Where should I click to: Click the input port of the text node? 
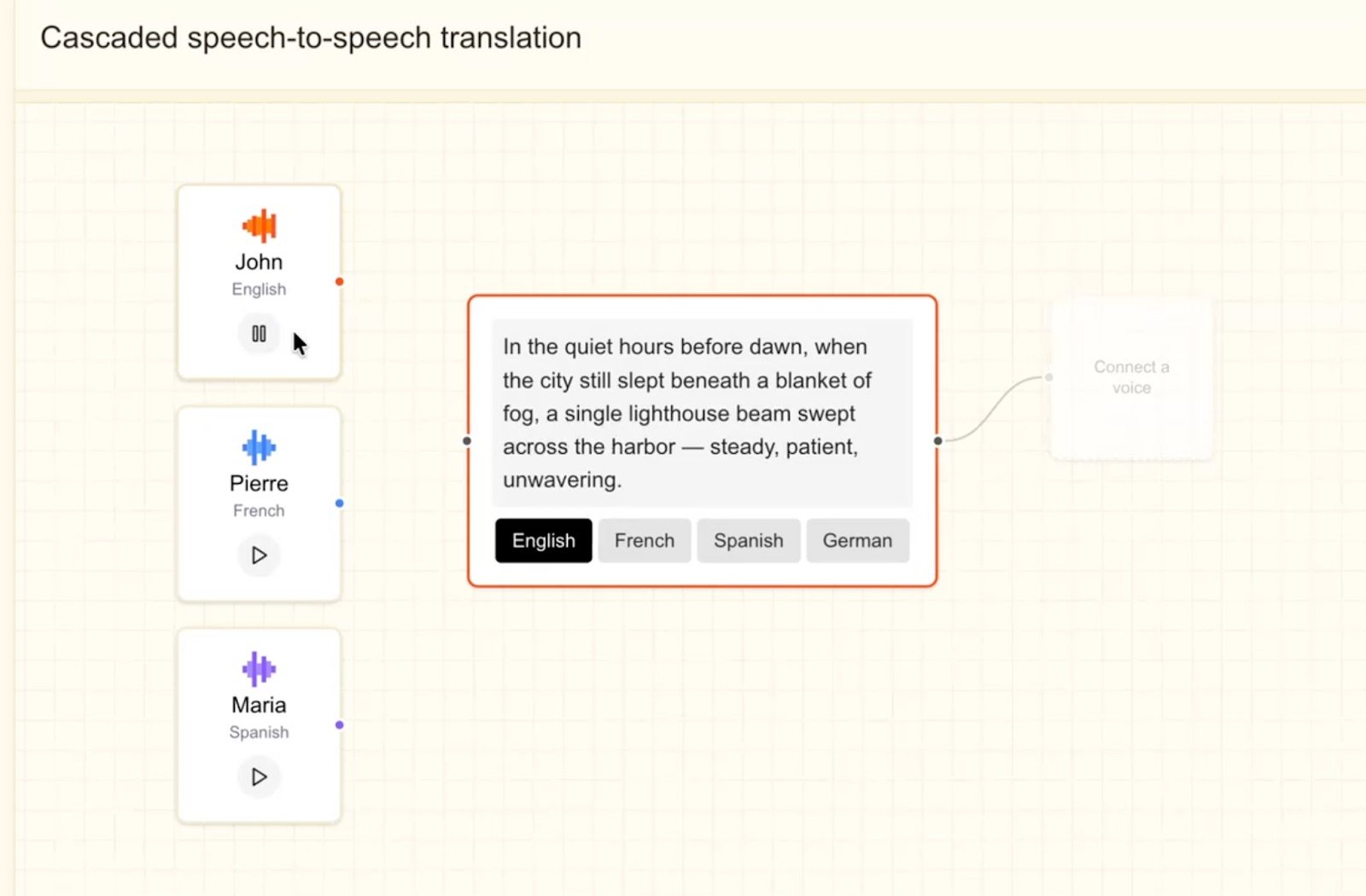click(x=467, y=441)
